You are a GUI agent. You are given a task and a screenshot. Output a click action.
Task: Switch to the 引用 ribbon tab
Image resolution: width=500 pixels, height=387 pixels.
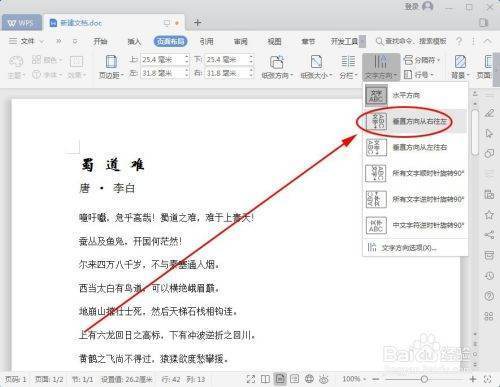pos(206,41)
